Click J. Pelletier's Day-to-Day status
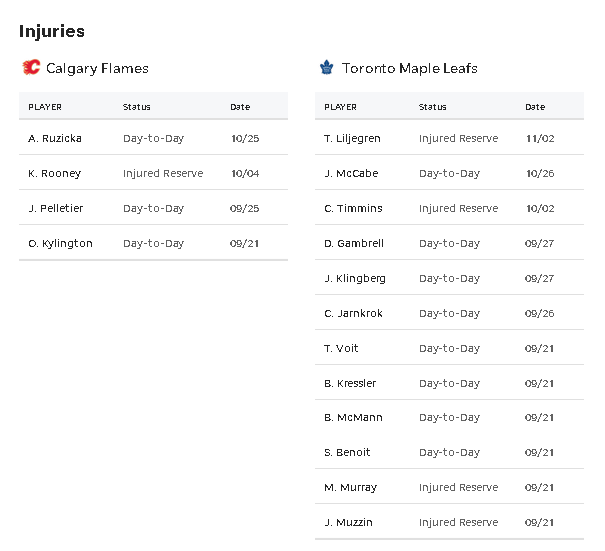 coord(154,209)
